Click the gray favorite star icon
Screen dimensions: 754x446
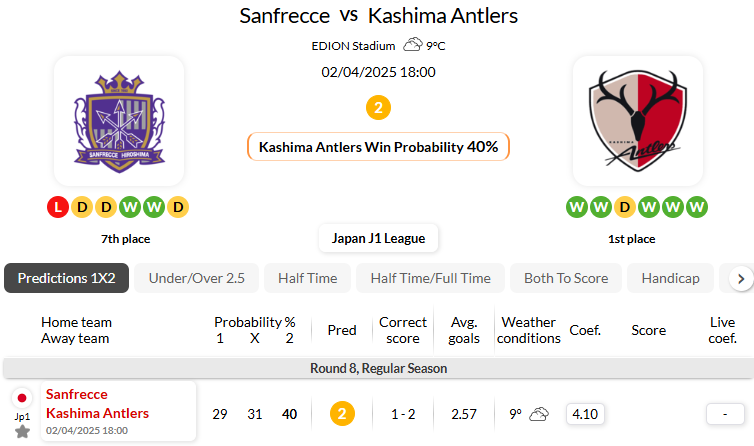coord(22,431)
